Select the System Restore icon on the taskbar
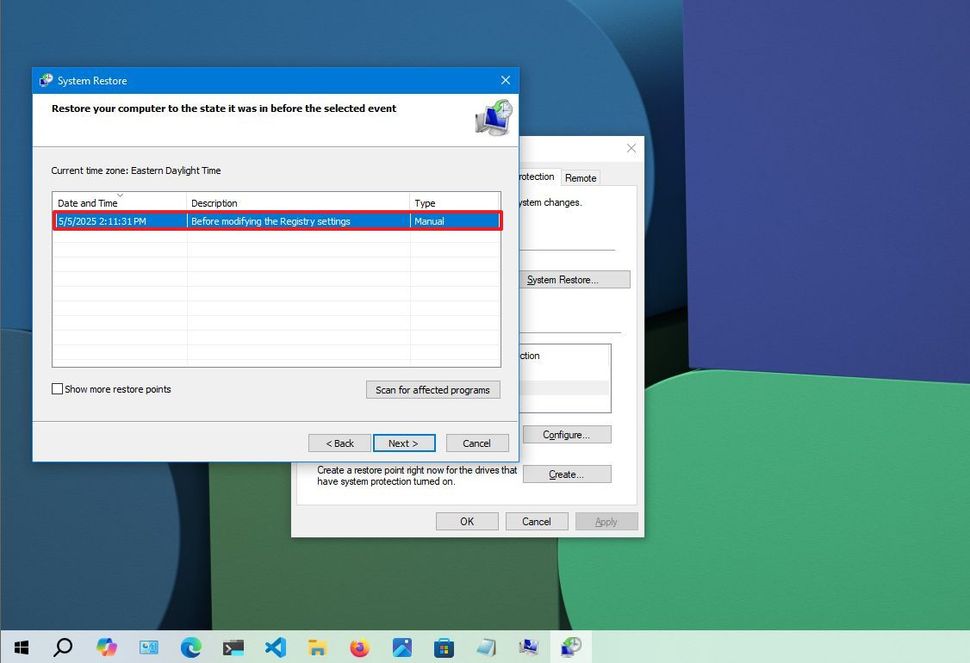Image resolution: width=970 pixels, height=663 pixels. pyautogui.click(x=571, y=648)
